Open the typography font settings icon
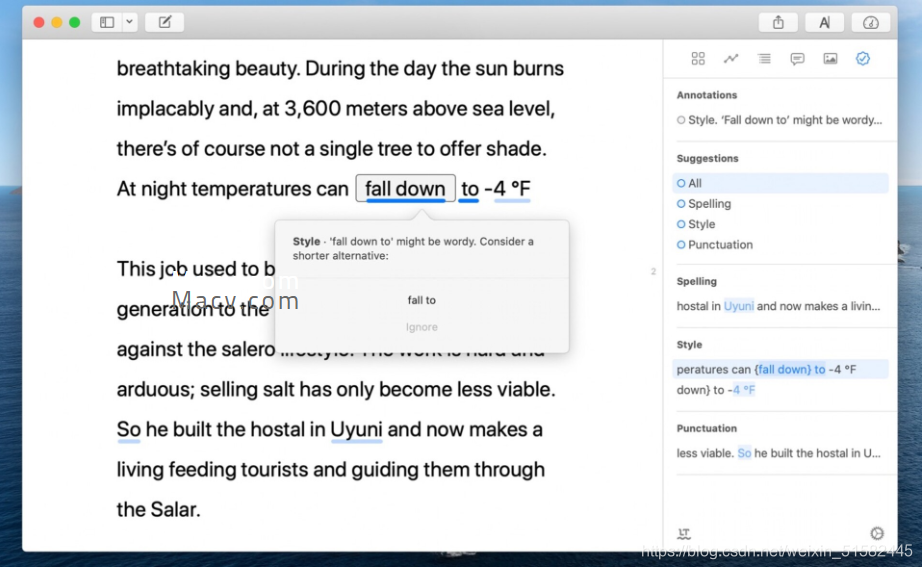 pos(824,22)
